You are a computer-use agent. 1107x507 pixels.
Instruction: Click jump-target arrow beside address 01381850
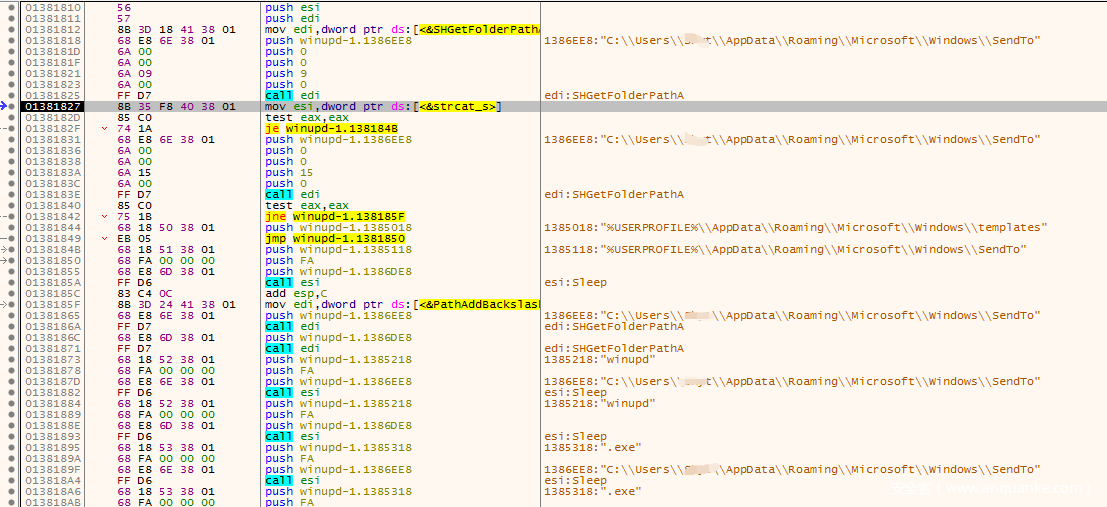click(6, 260)
